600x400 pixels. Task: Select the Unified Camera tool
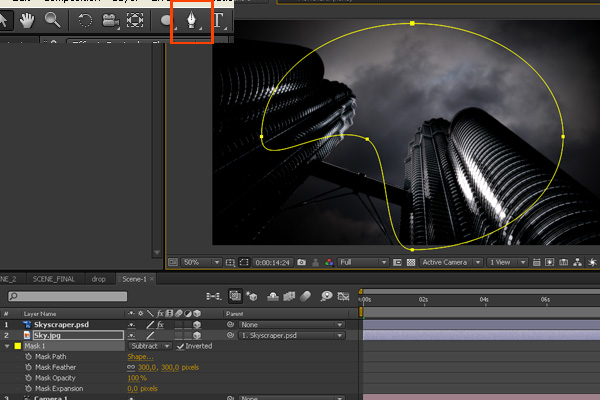111,20
